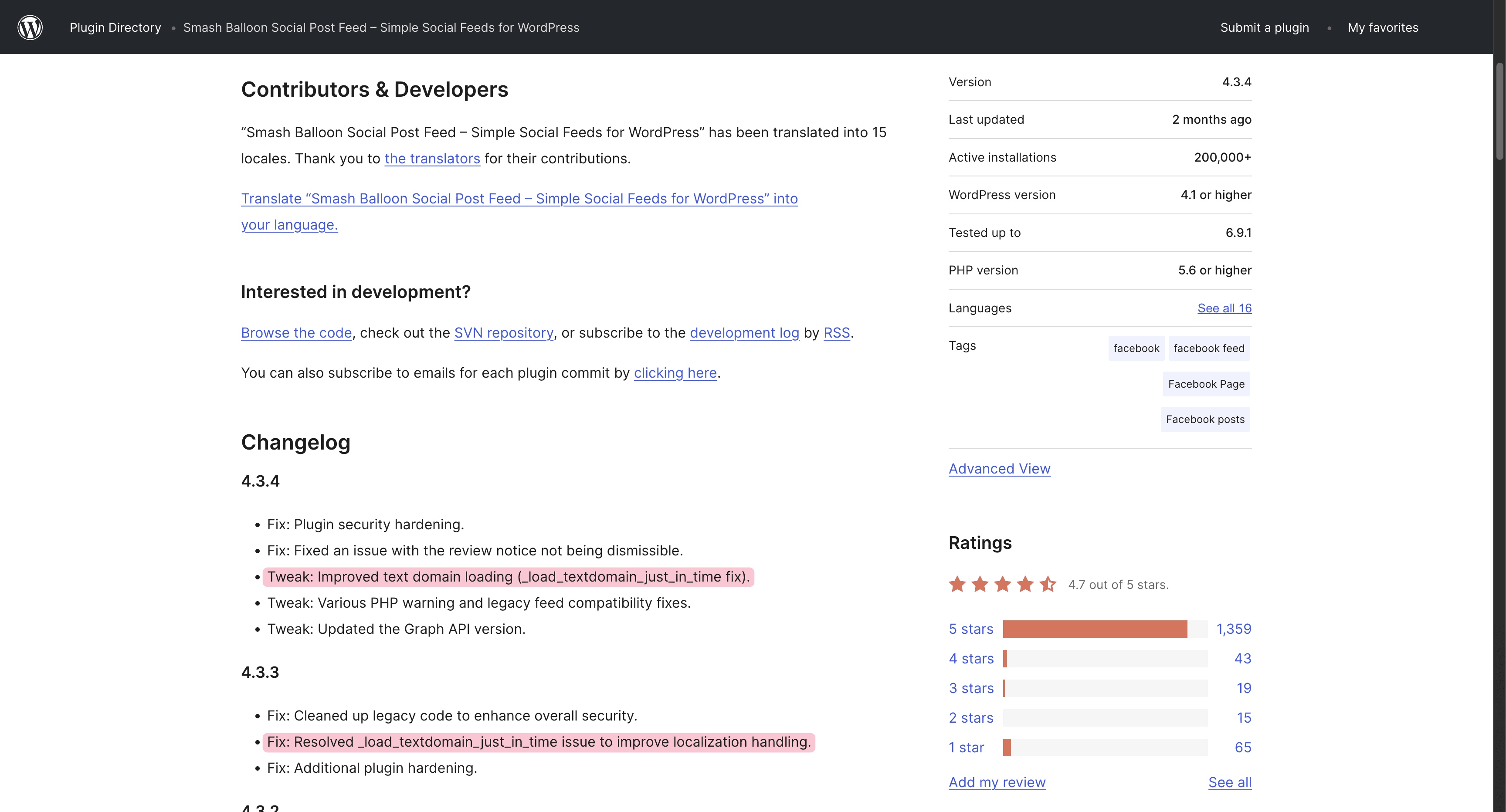Click Translate plugin into your language link
Image resolution: width=1506 pixels, height=812 pixels.
pos(519,212)
